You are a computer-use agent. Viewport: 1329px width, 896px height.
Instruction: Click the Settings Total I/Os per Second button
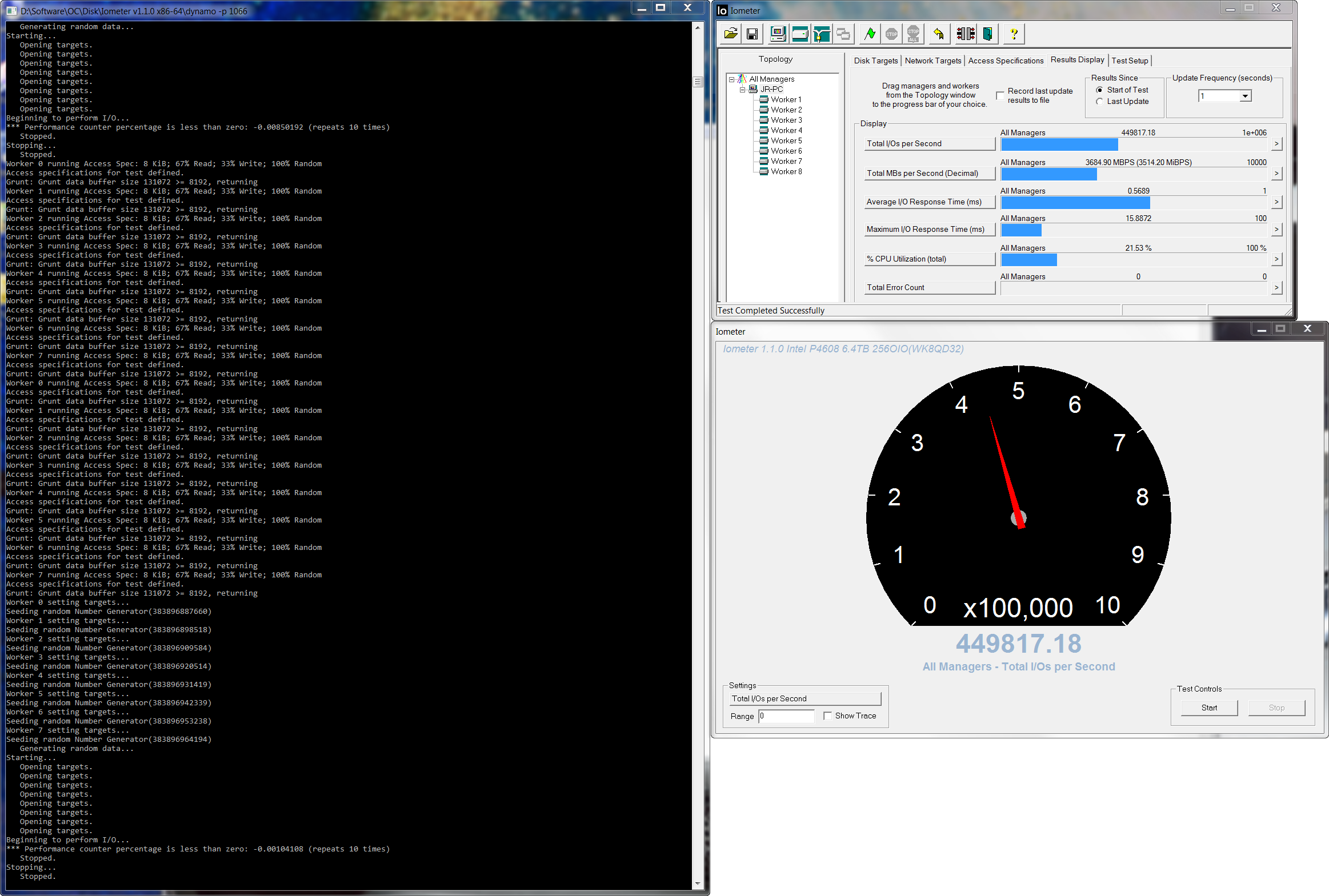804,698
